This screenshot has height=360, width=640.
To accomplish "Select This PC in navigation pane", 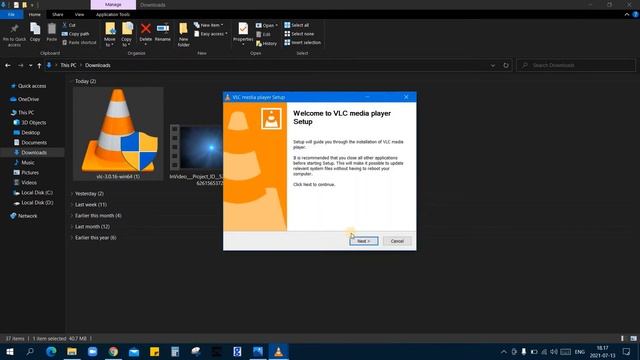I will click(x=26, y=113).
